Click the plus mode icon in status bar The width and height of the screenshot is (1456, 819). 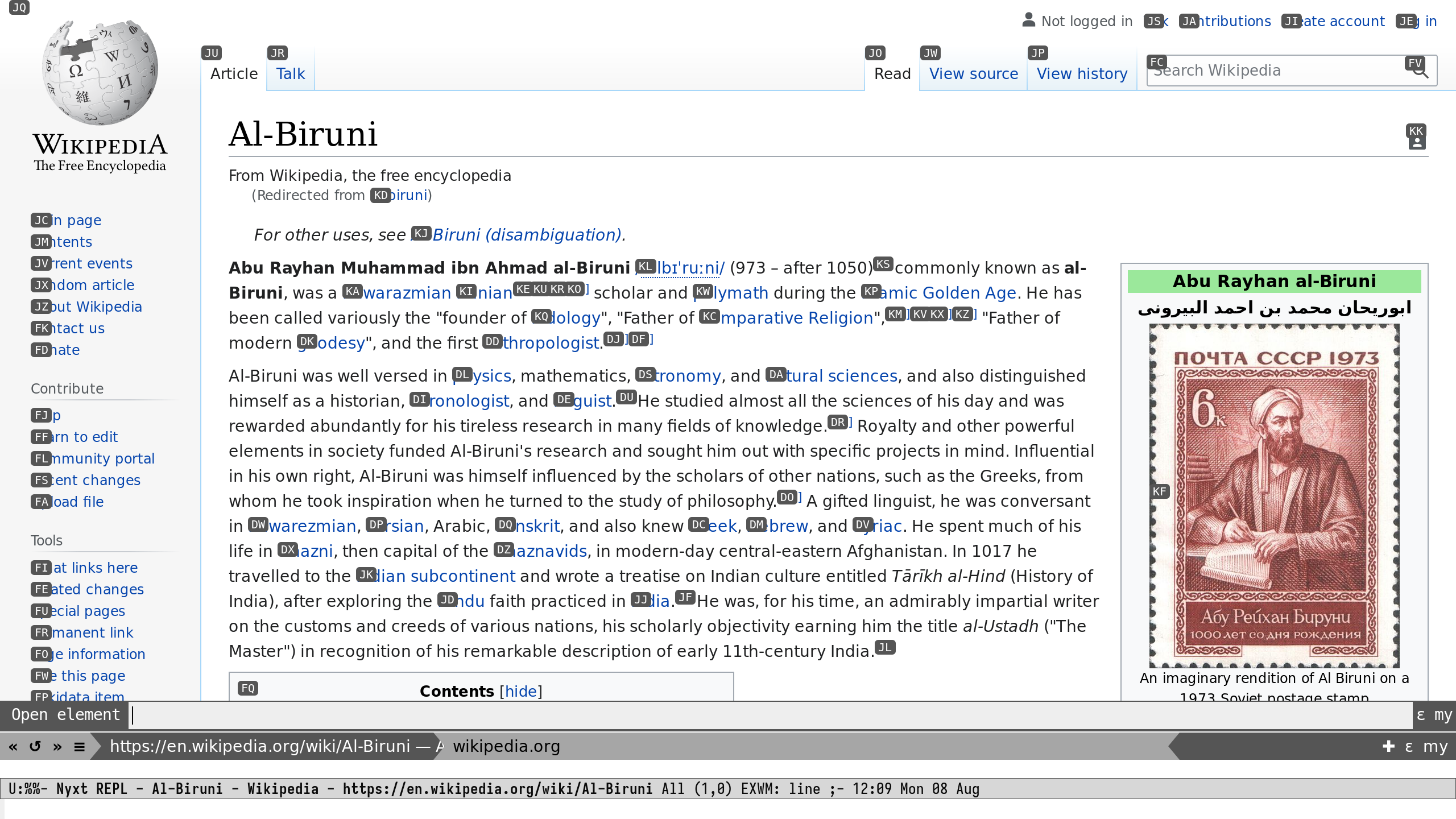[x=1388, y=746]
